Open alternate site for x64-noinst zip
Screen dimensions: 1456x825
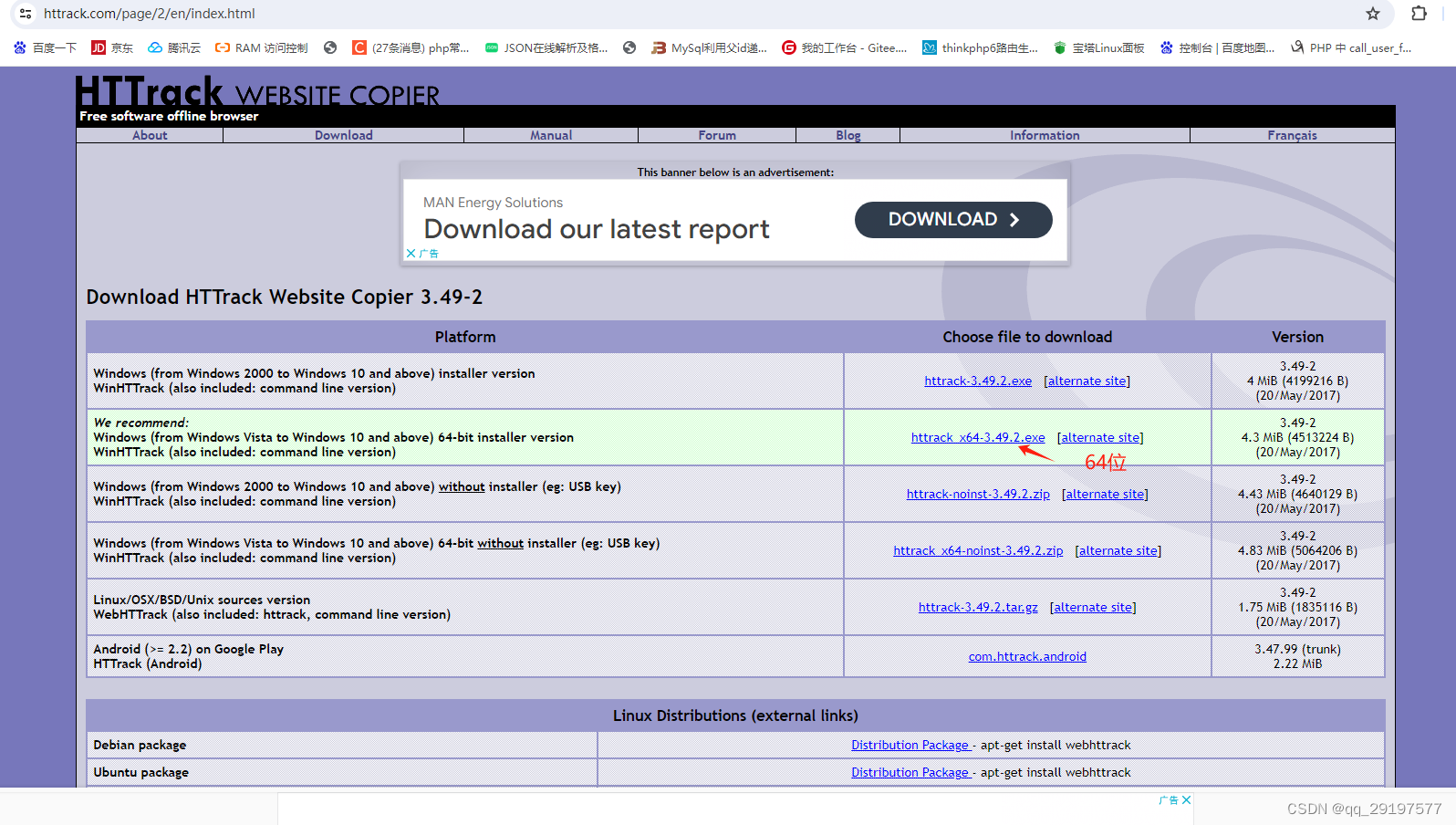point(1118,550)
